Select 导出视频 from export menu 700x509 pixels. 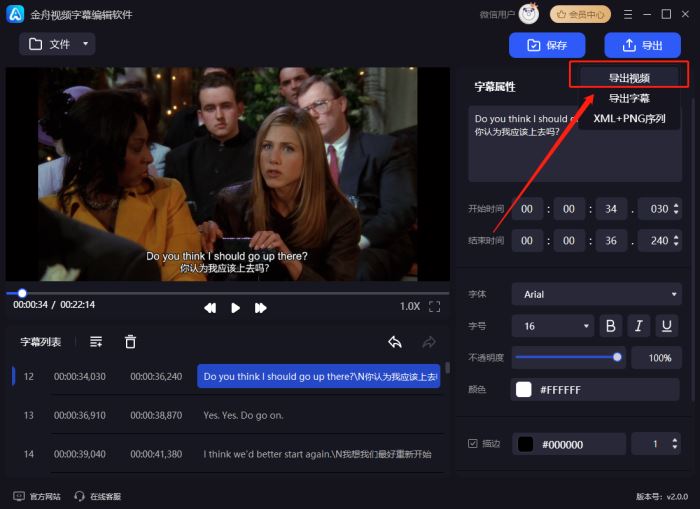[x=629, y=78]
